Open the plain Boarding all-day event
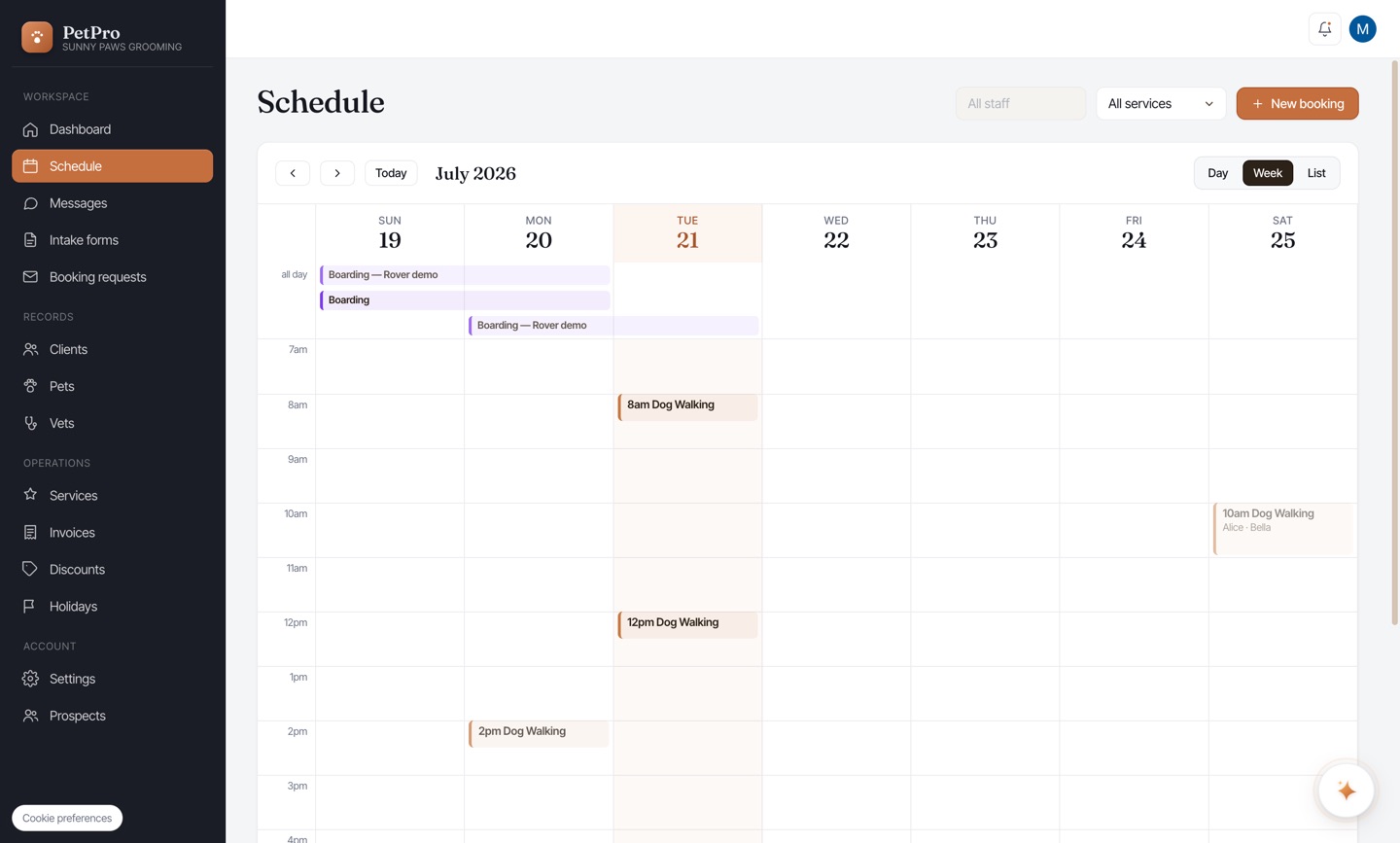This screenshot has width=1400, height=843. pyautogui.click(x=465, y=300)
